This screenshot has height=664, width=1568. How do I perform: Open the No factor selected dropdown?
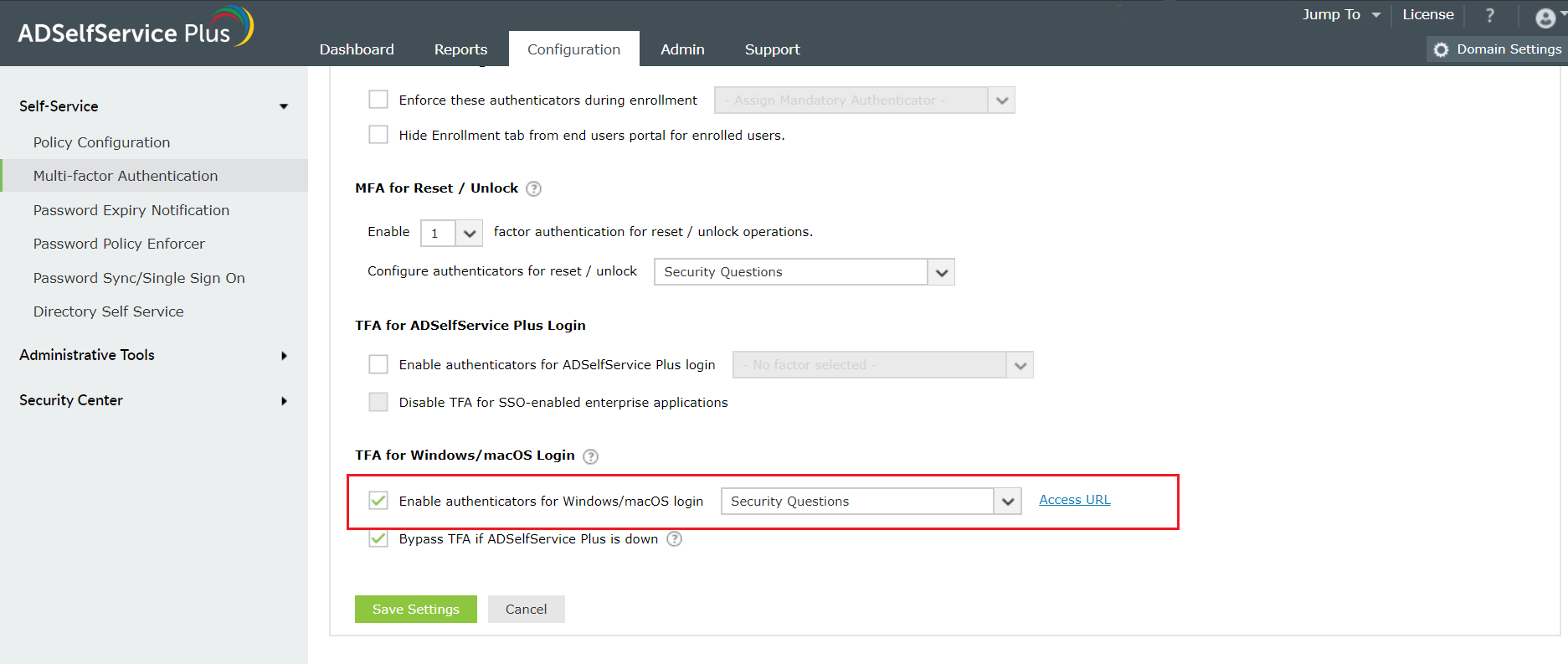(x=883, y=365)
